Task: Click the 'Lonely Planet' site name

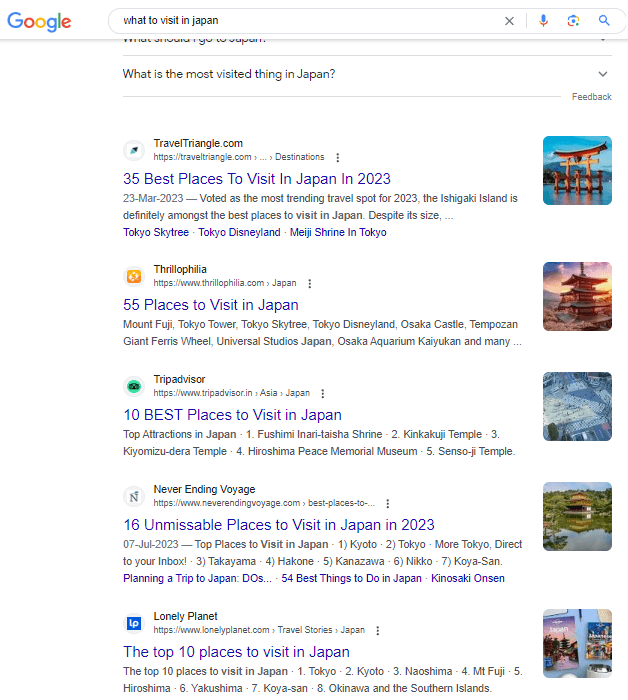Action: [185, 617]
